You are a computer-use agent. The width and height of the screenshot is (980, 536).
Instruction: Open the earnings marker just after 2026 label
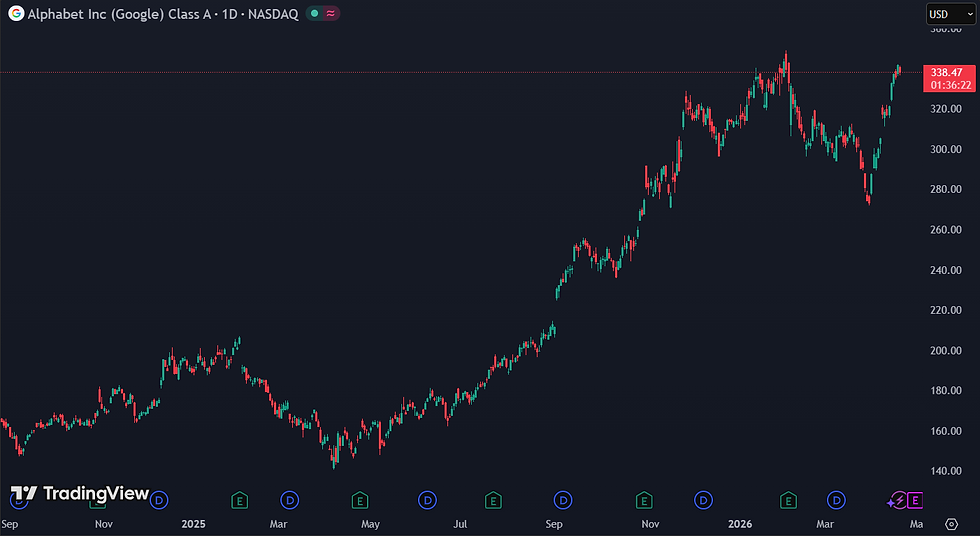(x=788, y=500)
